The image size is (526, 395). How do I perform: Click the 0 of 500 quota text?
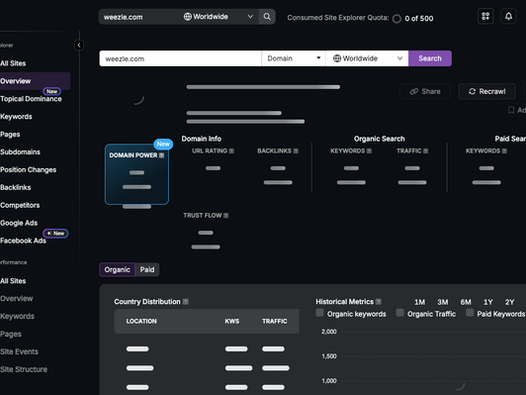click(x=419, y=18)
